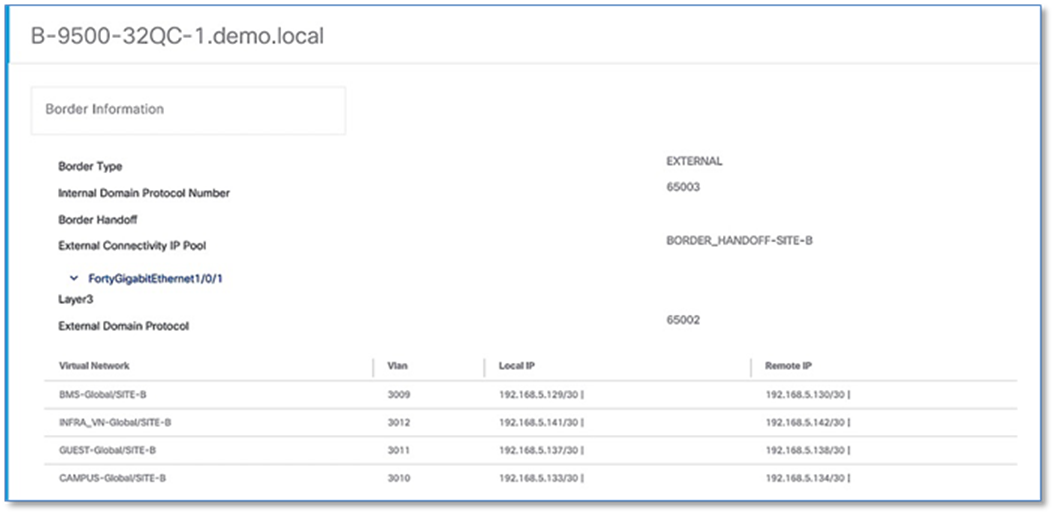Viewport: 1055px width, 515px height.
Task: Click the Border Type label
Action: point(90,167)
